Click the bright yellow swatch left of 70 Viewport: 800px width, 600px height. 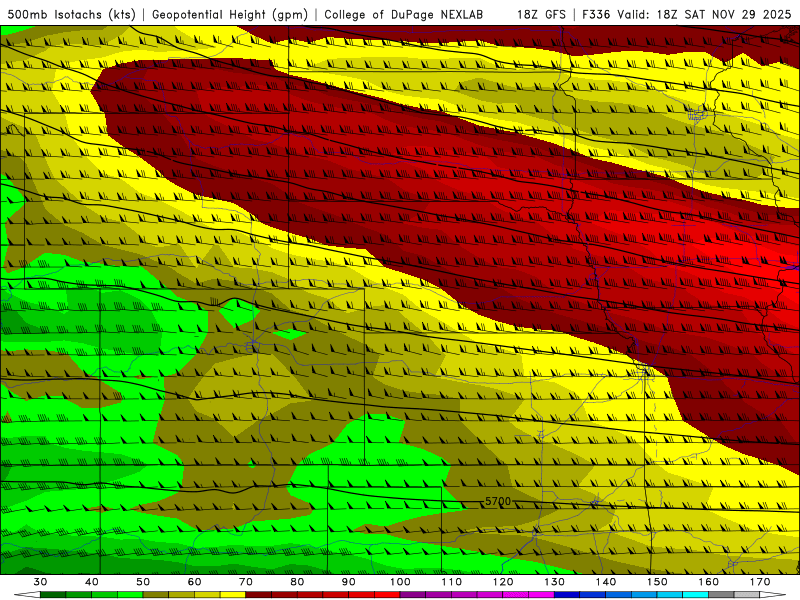pyautogui.click(x=233, y=594)
